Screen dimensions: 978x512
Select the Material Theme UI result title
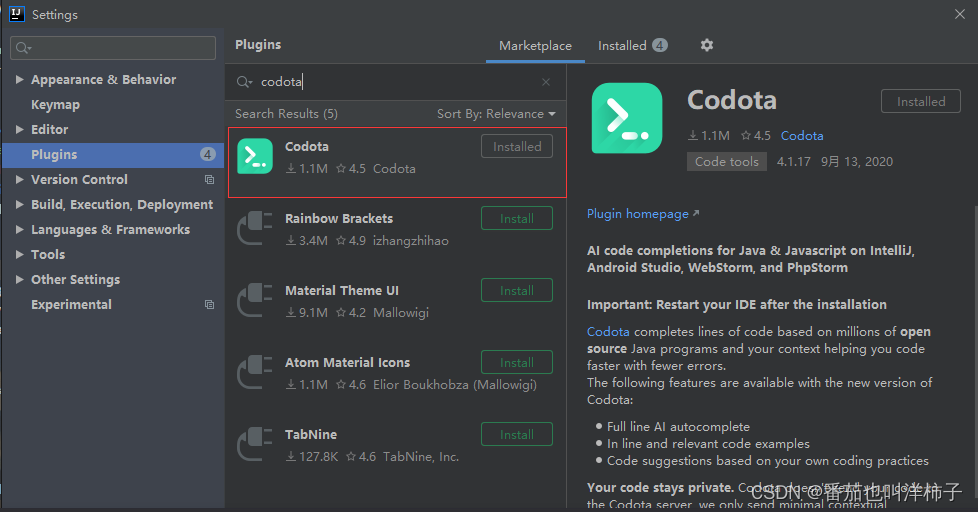pyautogui.click(x=342, y=291)
